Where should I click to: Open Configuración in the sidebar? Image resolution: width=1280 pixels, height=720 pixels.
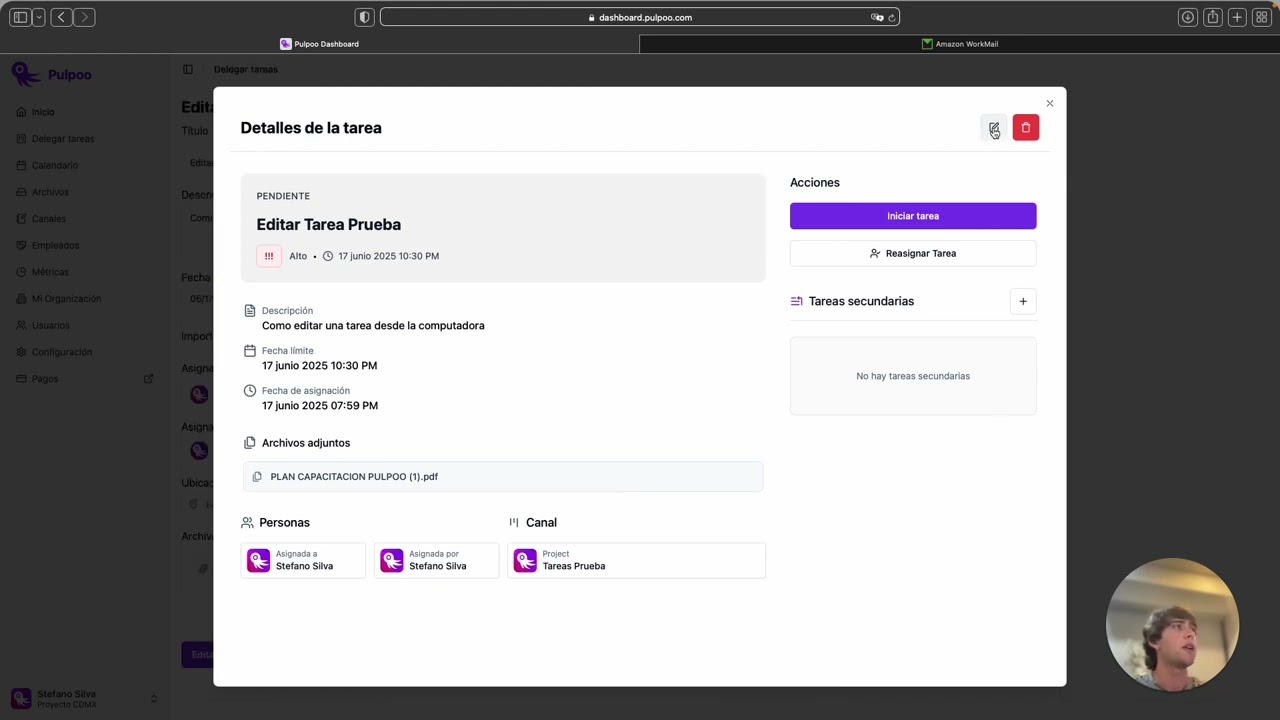(61, 352)
